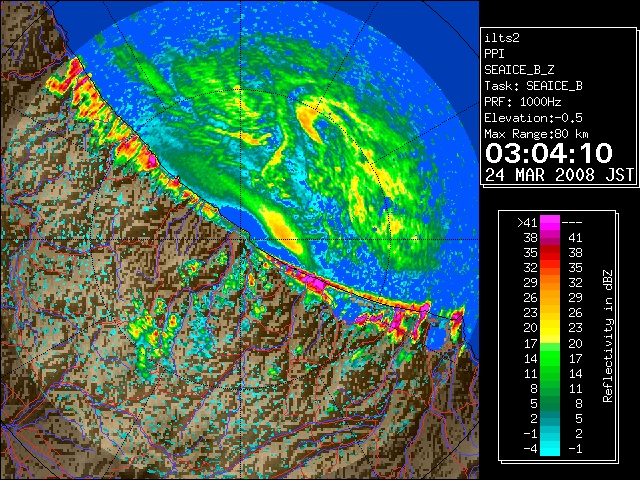Select the 'PPI' scan type label
The image size is (640, 480).
pyautogui.click(x=494, y=54)
